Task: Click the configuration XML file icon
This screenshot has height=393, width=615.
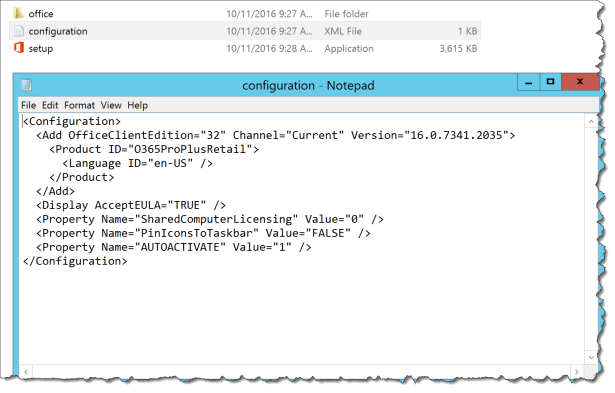Action: [x=18, y=31]
